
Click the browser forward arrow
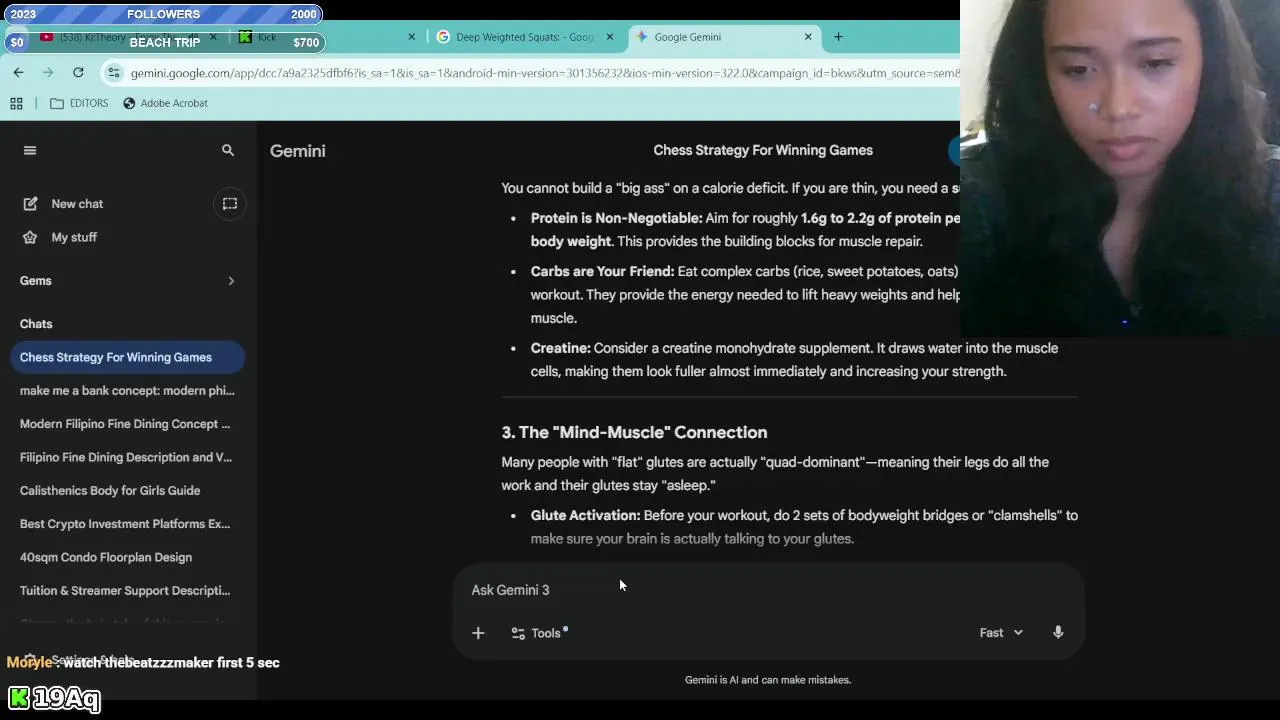coord(47,72)
